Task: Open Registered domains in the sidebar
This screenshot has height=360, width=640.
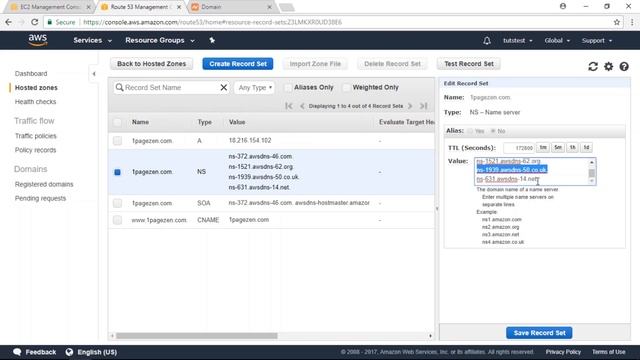Action: pyautogui.click(x=44, y=184)
